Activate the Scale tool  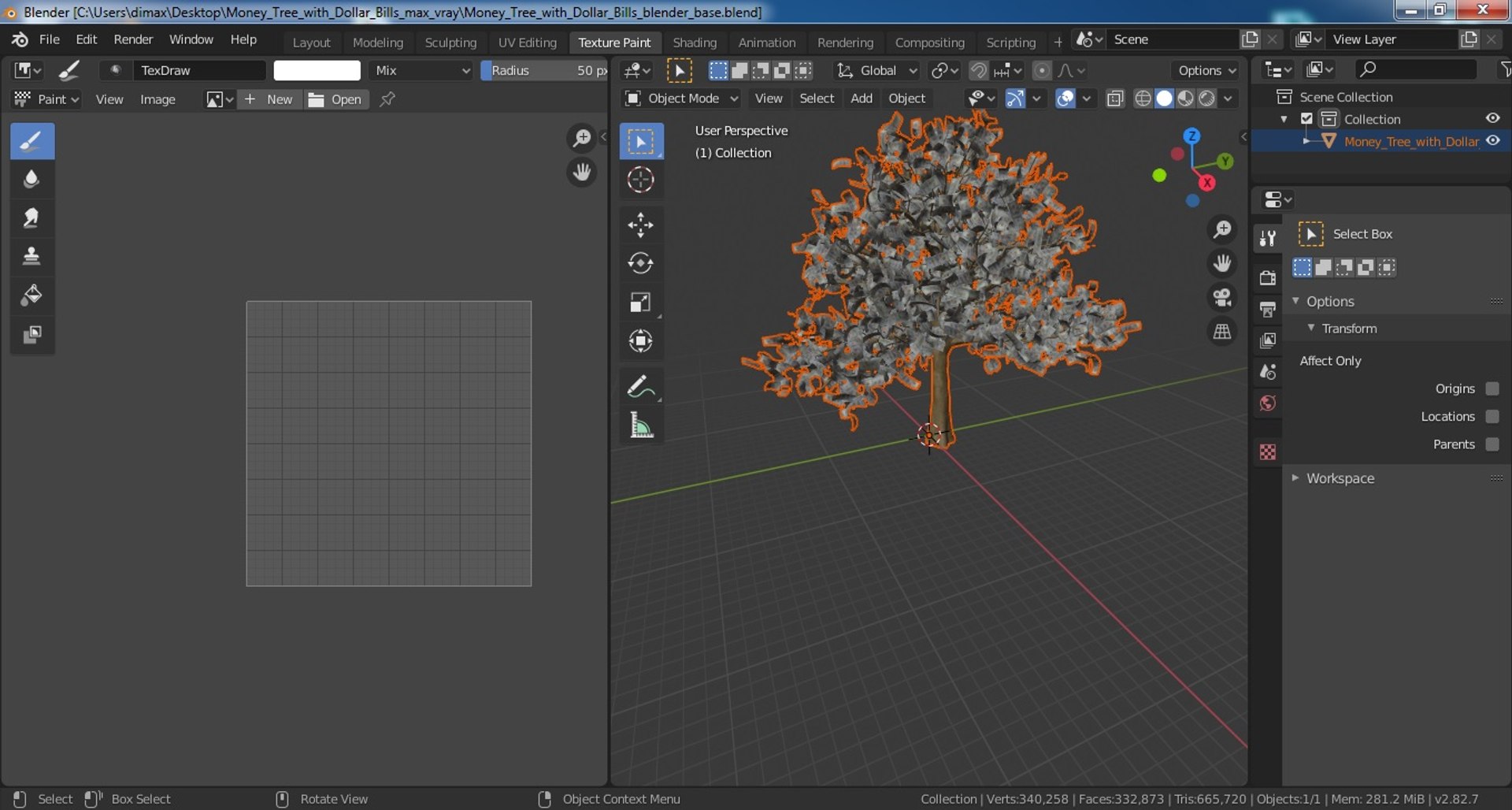coord(641,302)
